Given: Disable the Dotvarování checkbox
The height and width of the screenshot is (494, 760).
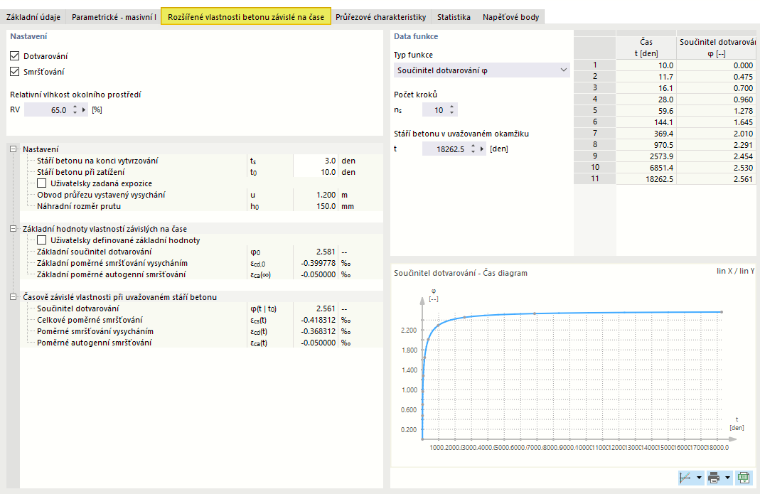Looking at the screenshot, I should click(15, 56).
